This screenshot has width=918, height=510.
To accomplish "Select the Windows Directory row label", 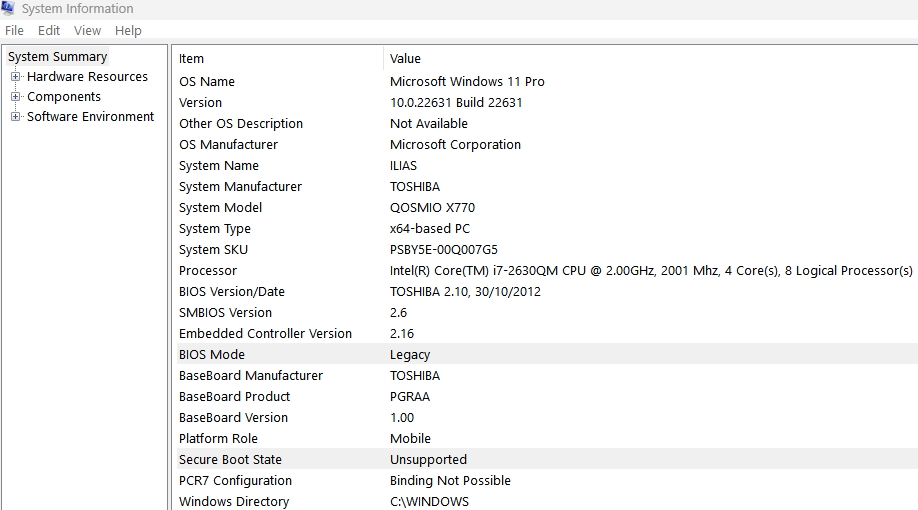I will pyautogui.click(x=234, y=502).
